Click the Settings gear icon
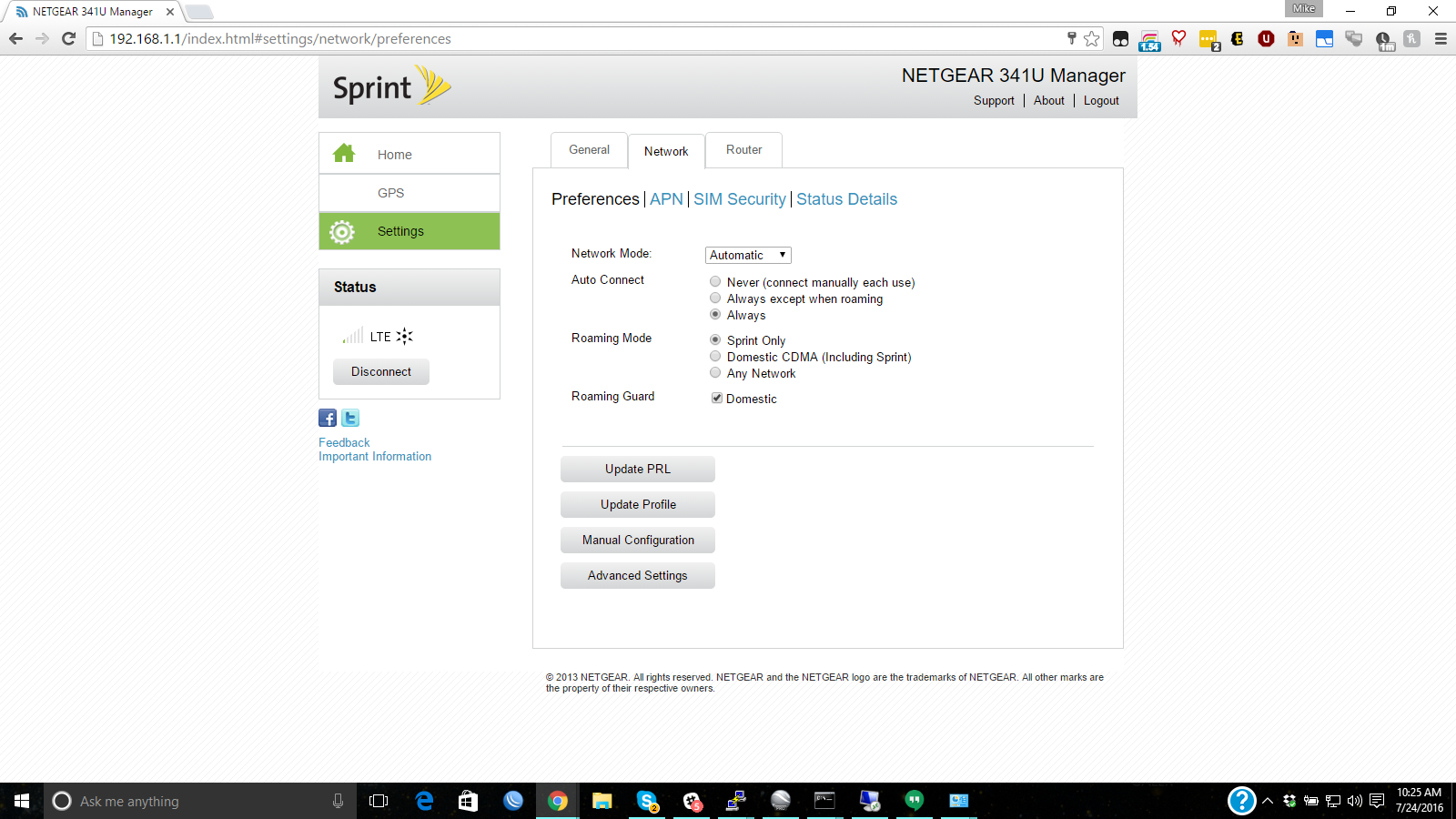The height and width of the screenshot is (819, 1456). [341, 231]
